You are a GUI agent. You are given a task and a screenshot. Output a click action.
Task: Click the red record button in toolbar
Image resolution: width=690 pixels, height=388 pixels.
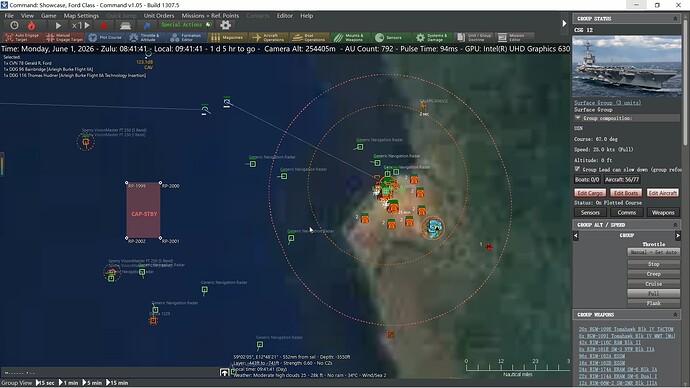click(103, 26)
